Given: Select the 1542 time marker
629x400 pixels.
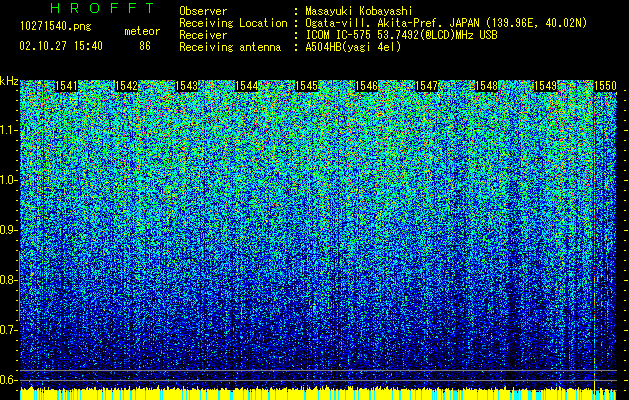Looking at the screenshot, I should click(126, 86).
